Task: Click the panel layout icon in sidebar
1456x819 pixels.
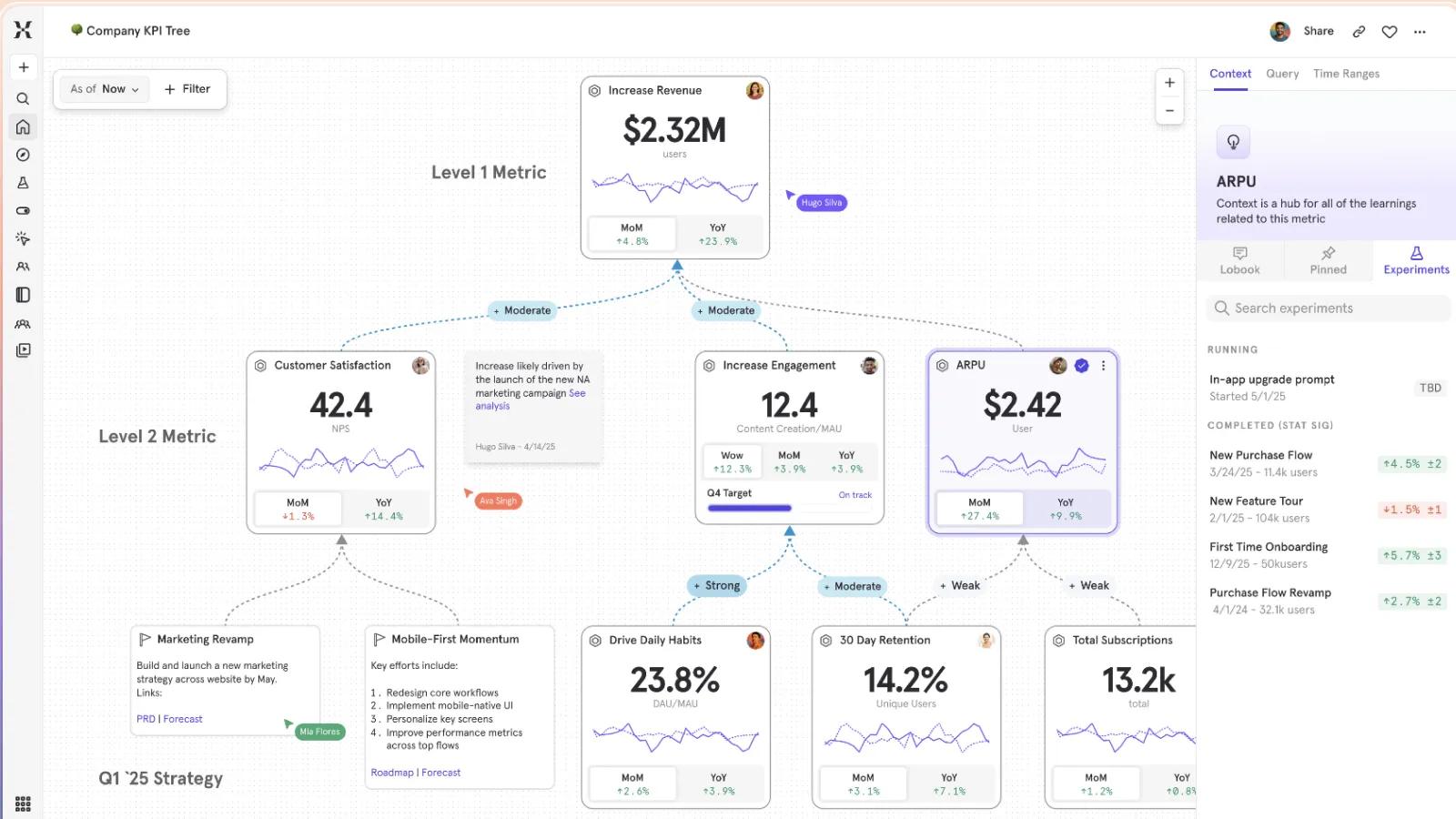Action: [x=24, y=295]
